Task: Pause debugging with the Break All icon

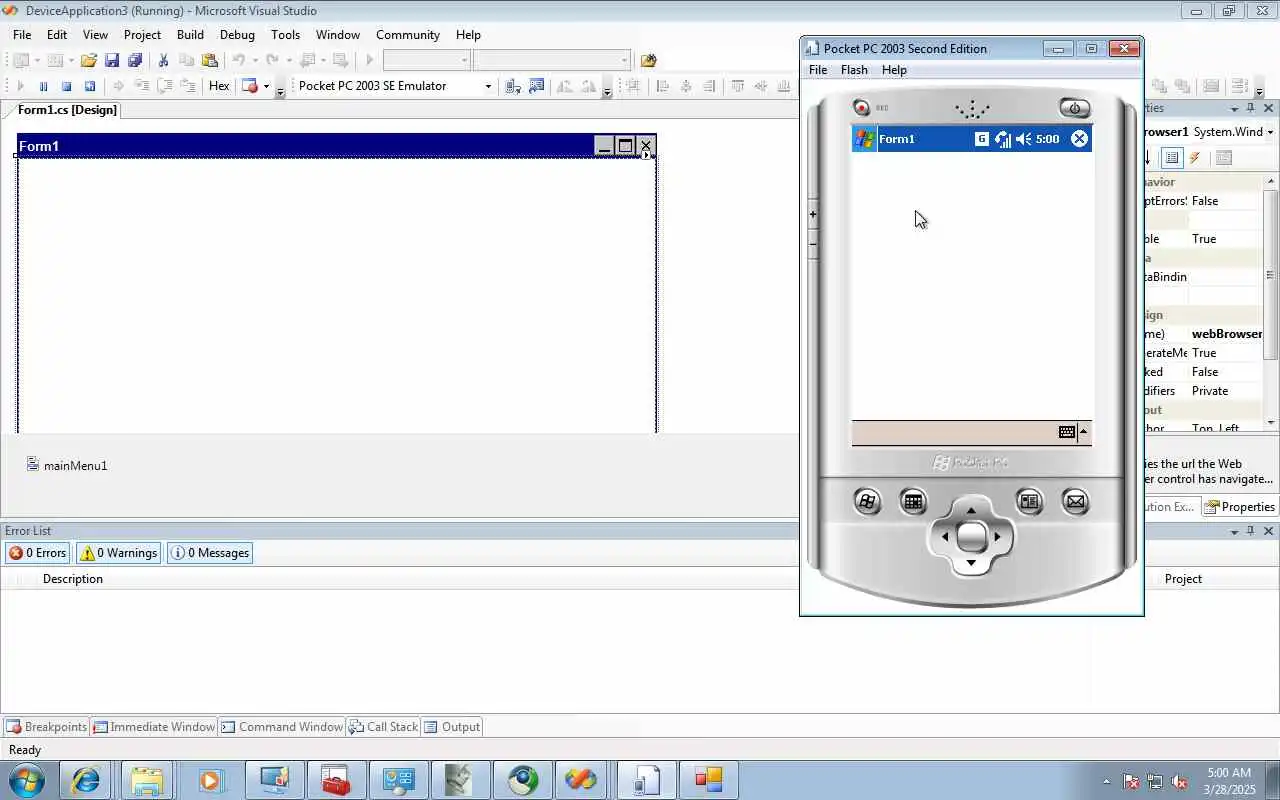Action: point(43,86)
